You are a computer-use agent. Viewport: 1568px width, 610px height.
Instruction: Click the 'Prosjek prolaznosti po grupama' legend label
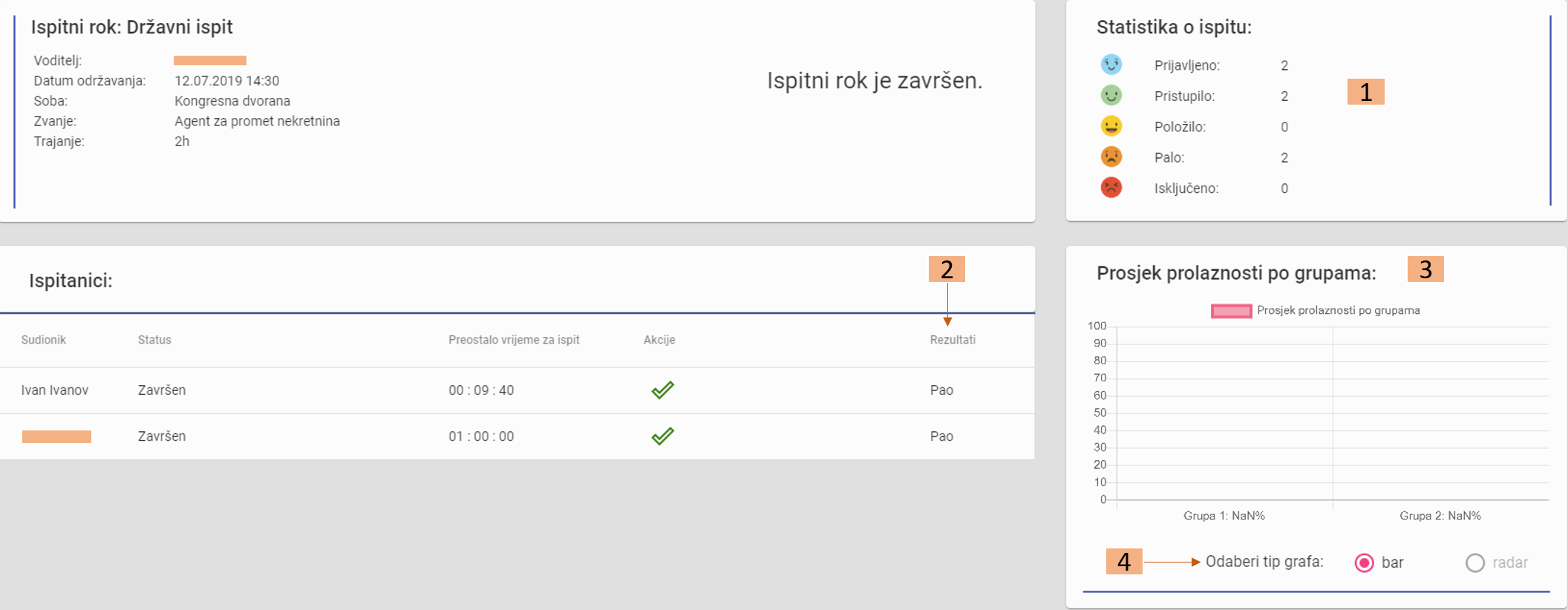pyautogui.click(x=1338, y=310)
